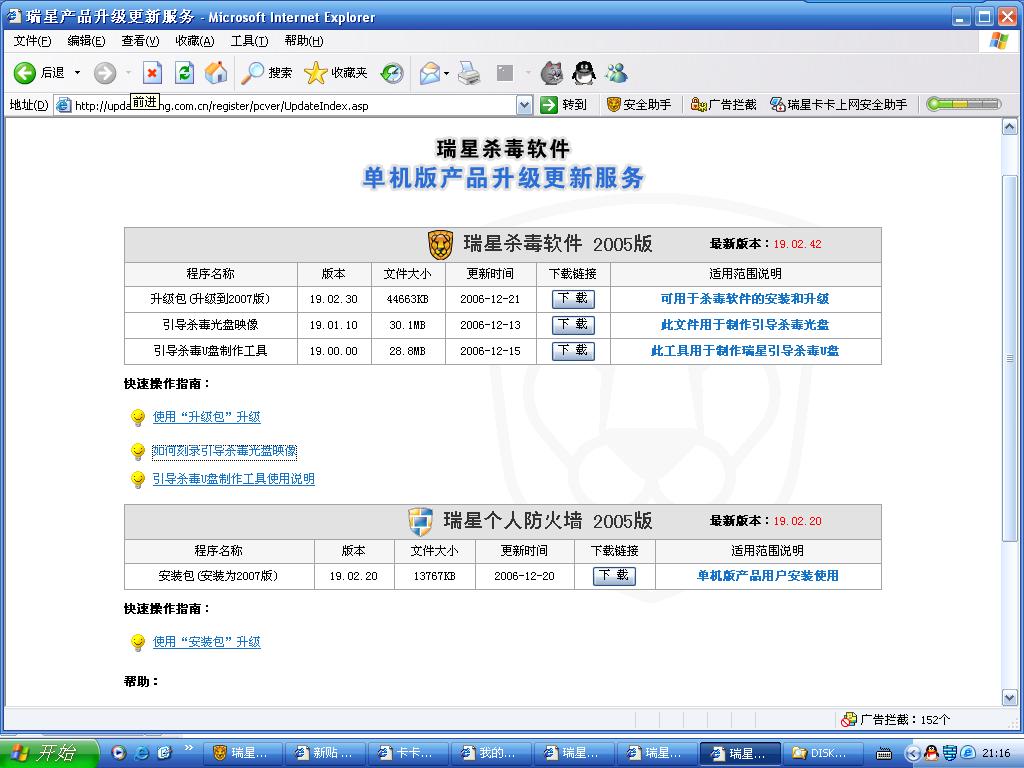The width and height of the screenshot is (1024, 768).
Task: Open link 单机版产品用户安装使用
Action: tap(767, 575)
